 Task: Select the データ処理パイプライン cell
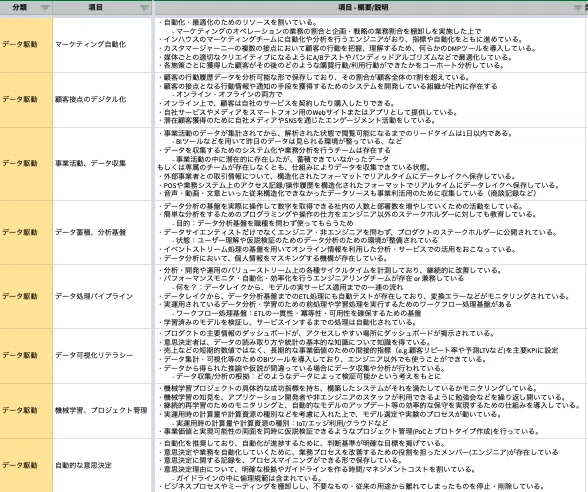point(102,296)
